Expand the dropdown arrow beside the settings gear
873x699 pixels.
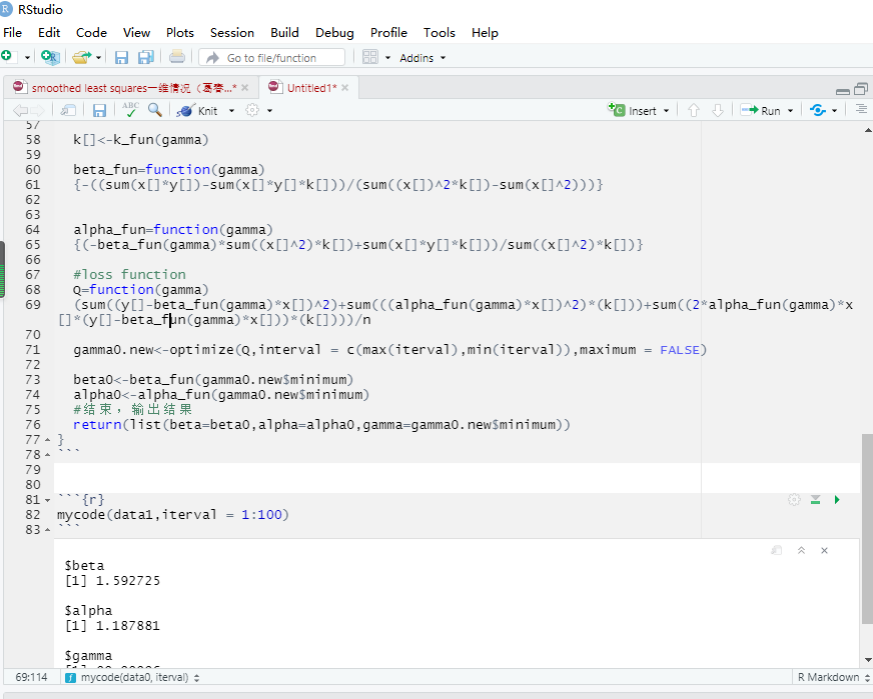[270, 111]
